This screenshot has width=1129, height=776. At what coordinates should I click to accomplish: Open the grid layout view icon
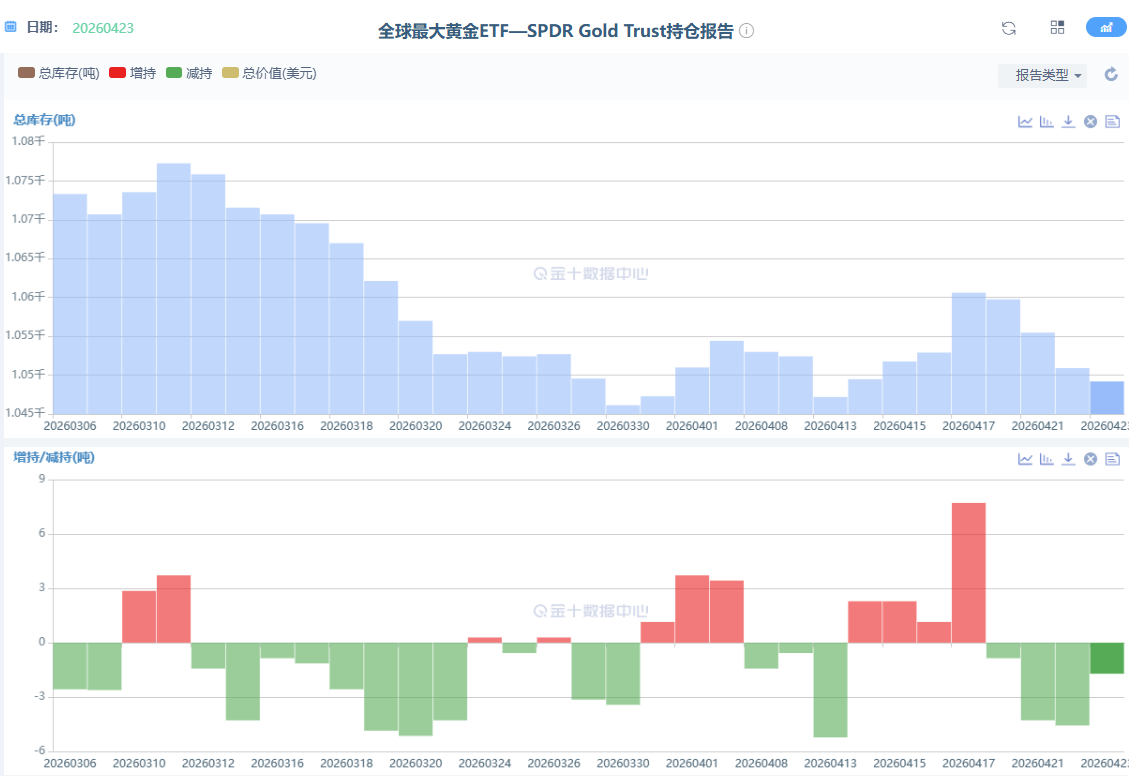coord(1057,28)
